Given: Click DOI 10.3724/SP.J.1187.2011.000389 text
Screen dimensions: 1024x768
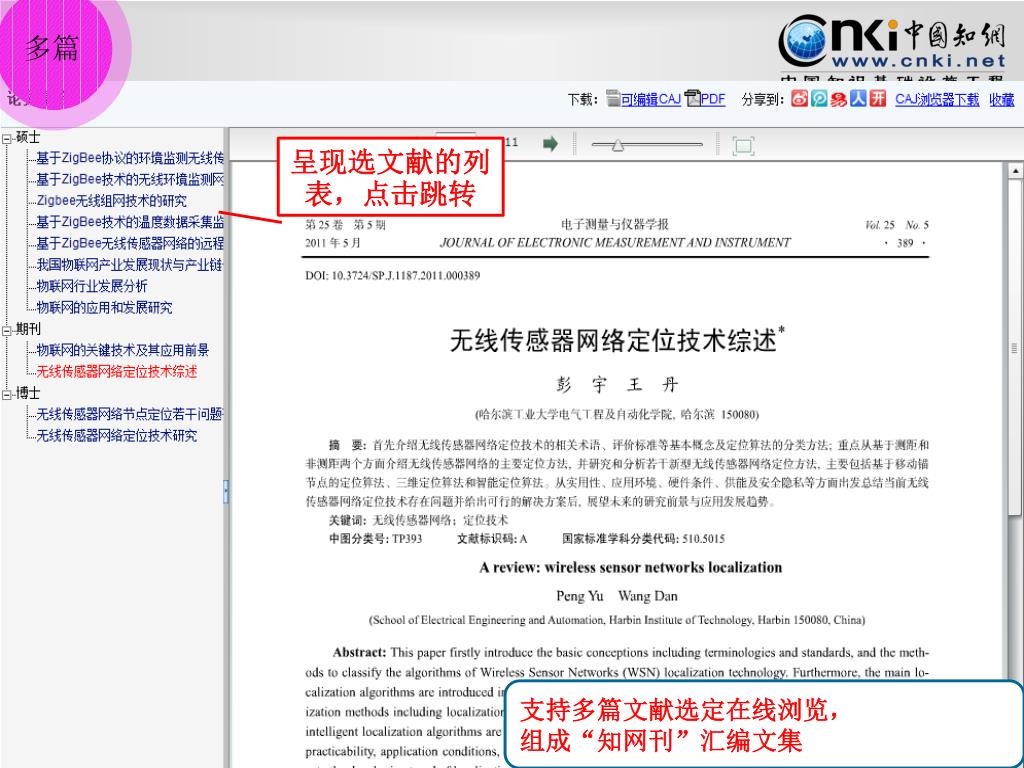Looking at the screenshot, I should point(392,276).
